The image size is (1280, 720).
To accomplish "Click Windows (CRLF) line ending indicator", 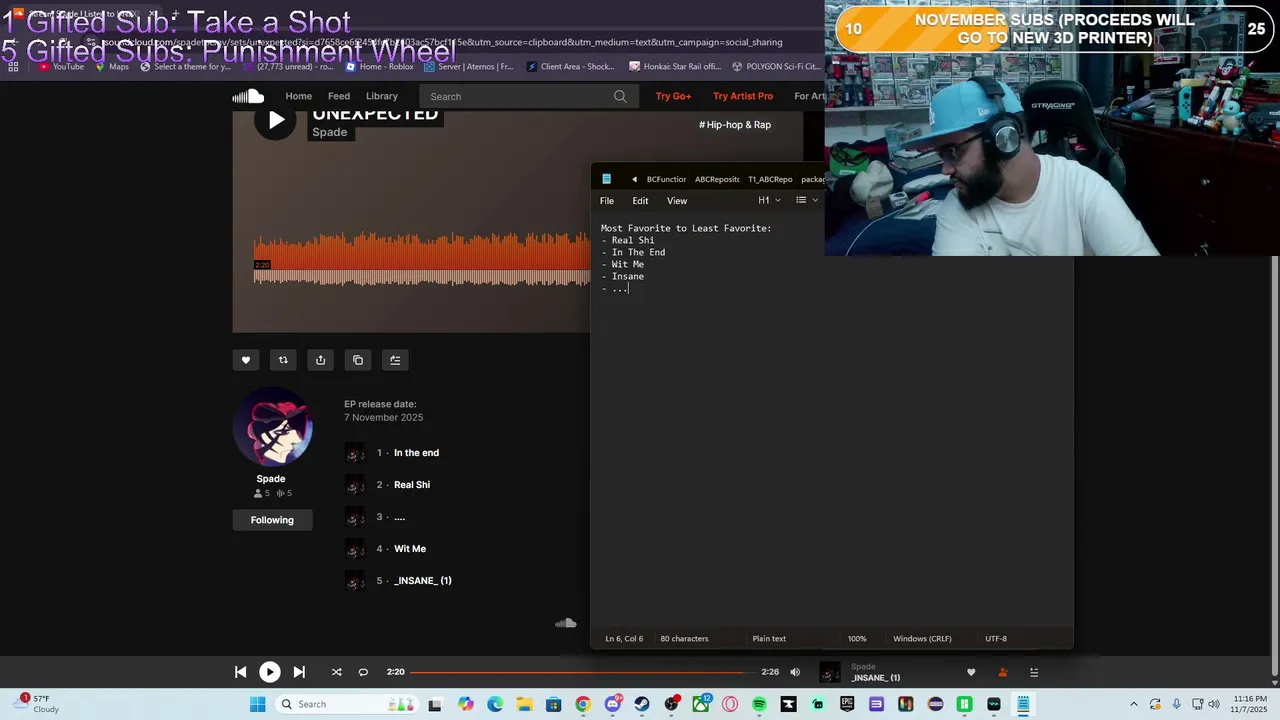I will click(x=922, y=638).
